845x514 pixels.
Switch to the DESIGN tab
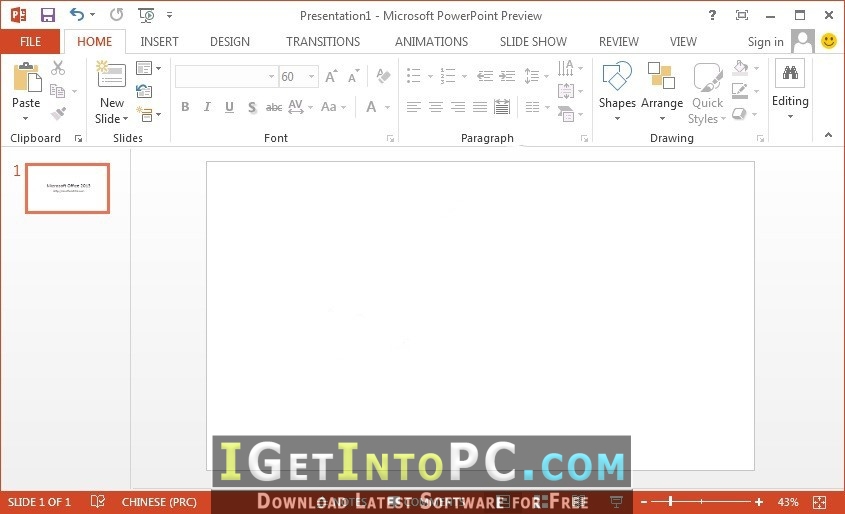click(230, 41)
